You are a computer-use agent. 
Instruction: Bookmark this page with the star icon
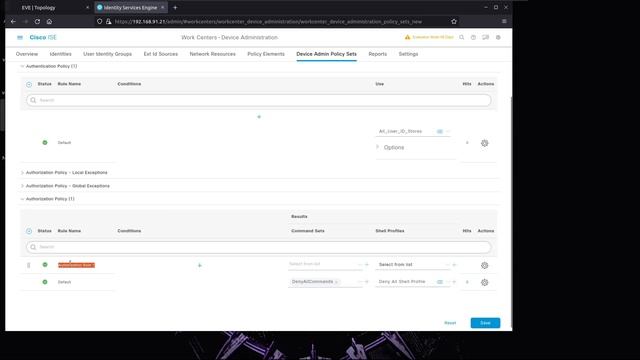[454, 21]
